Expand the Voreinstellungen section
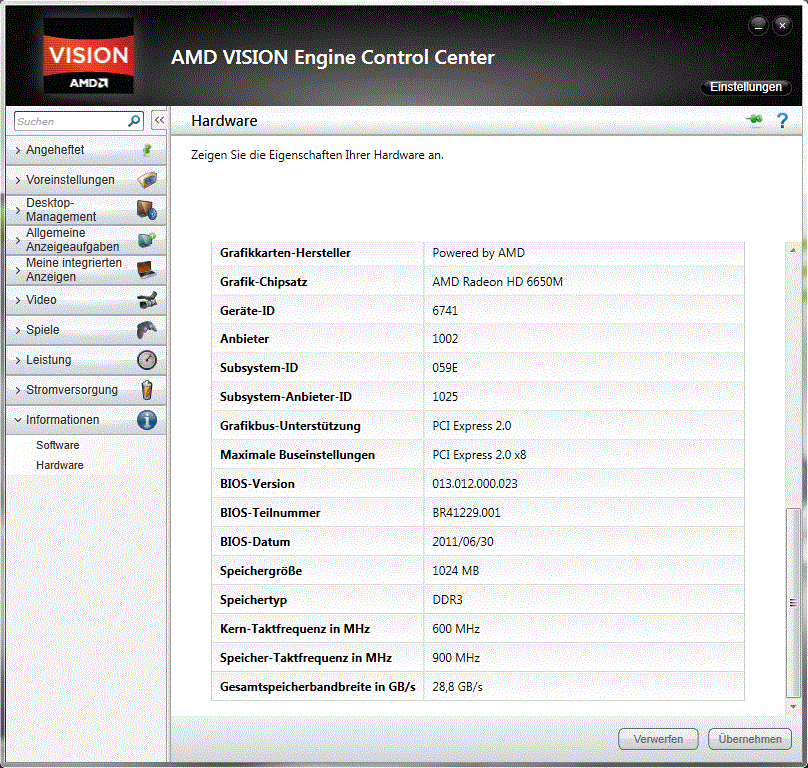 (x=86, y=180)
